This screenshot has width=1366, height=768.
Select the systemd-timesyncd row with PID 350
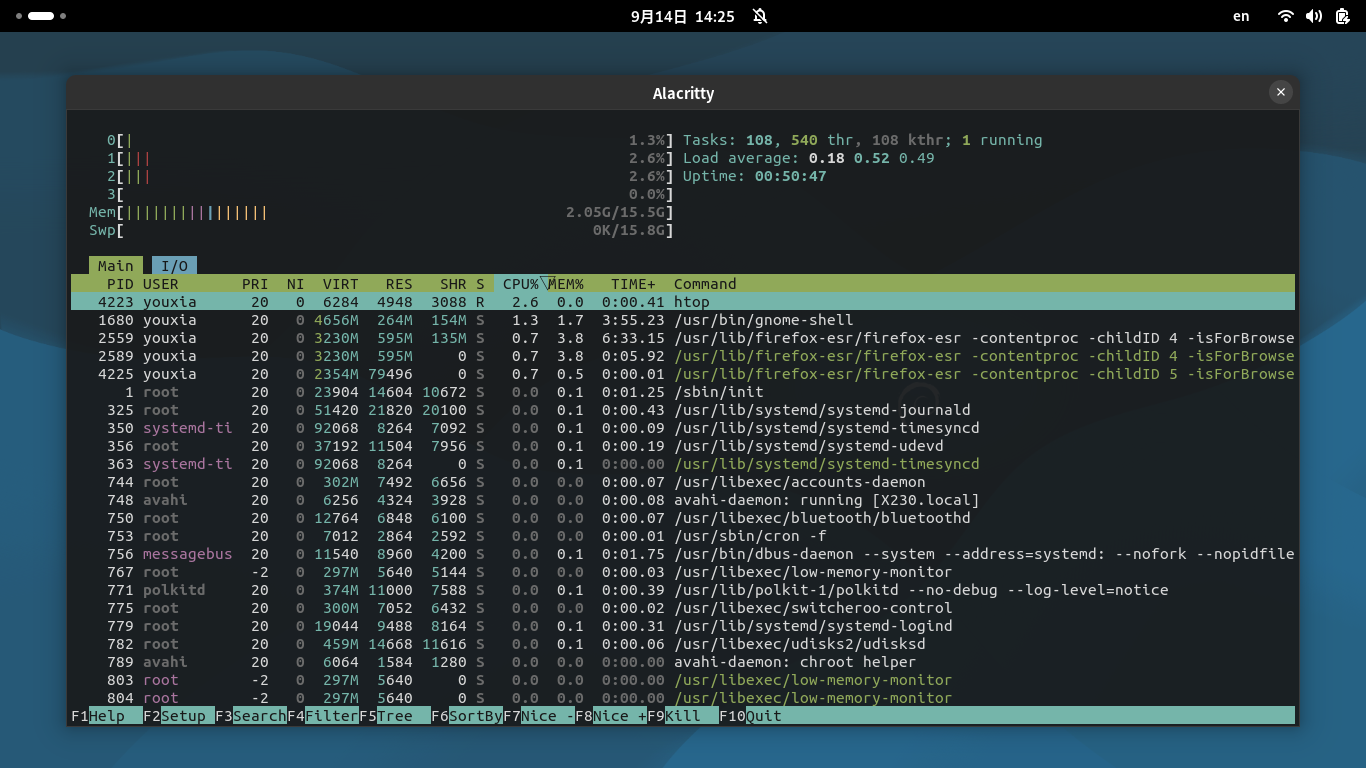[683, 428]
